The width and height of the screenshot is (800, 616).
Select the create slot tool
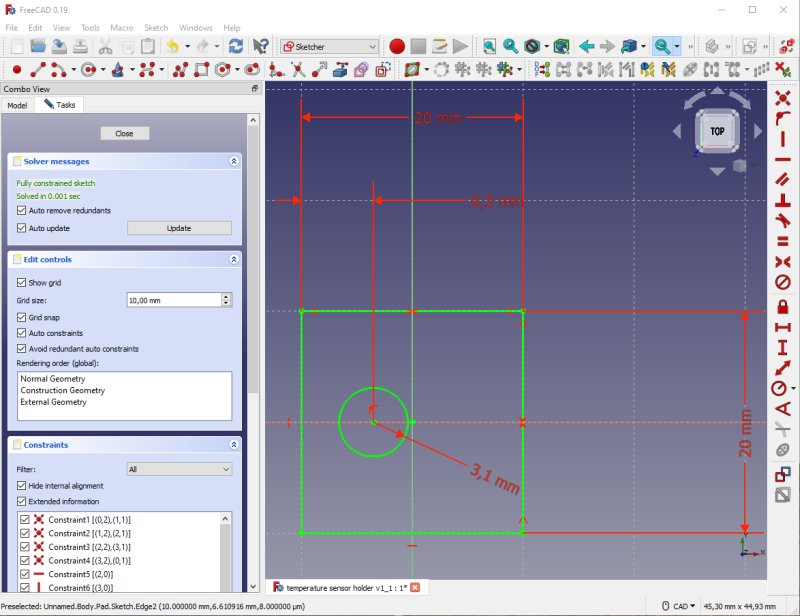point(252,69)
